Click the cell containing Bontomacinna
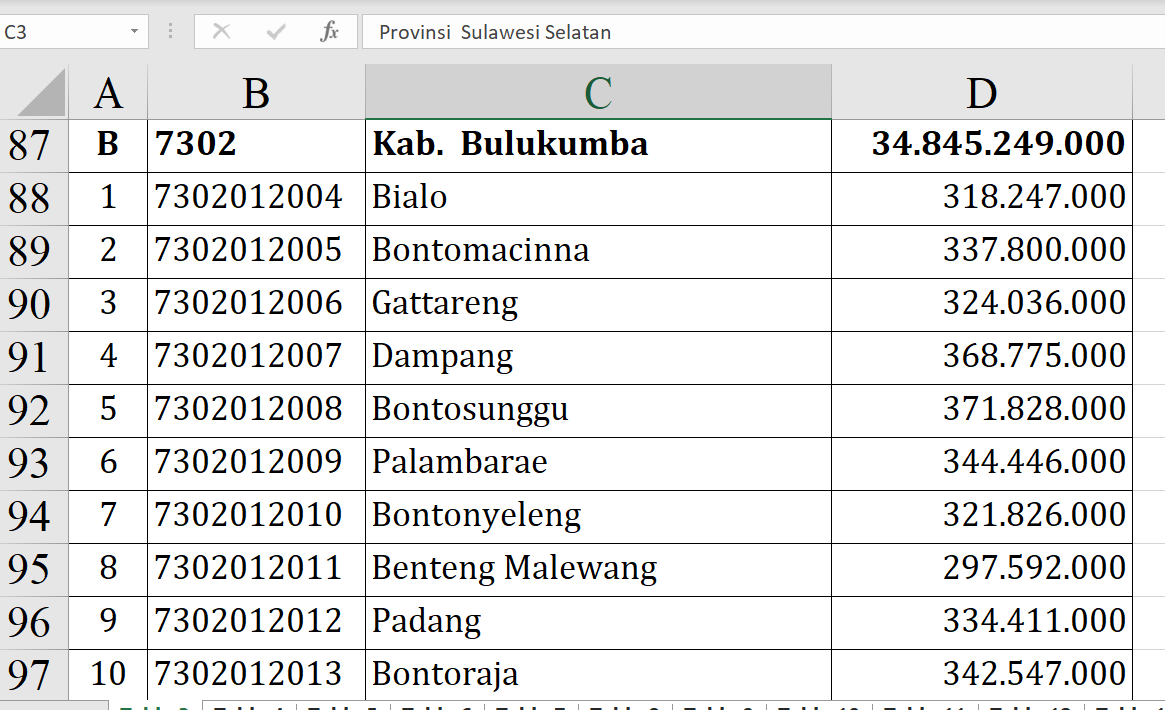Image resolution: width=1165 pixels, height=710 pixels. 598,250
